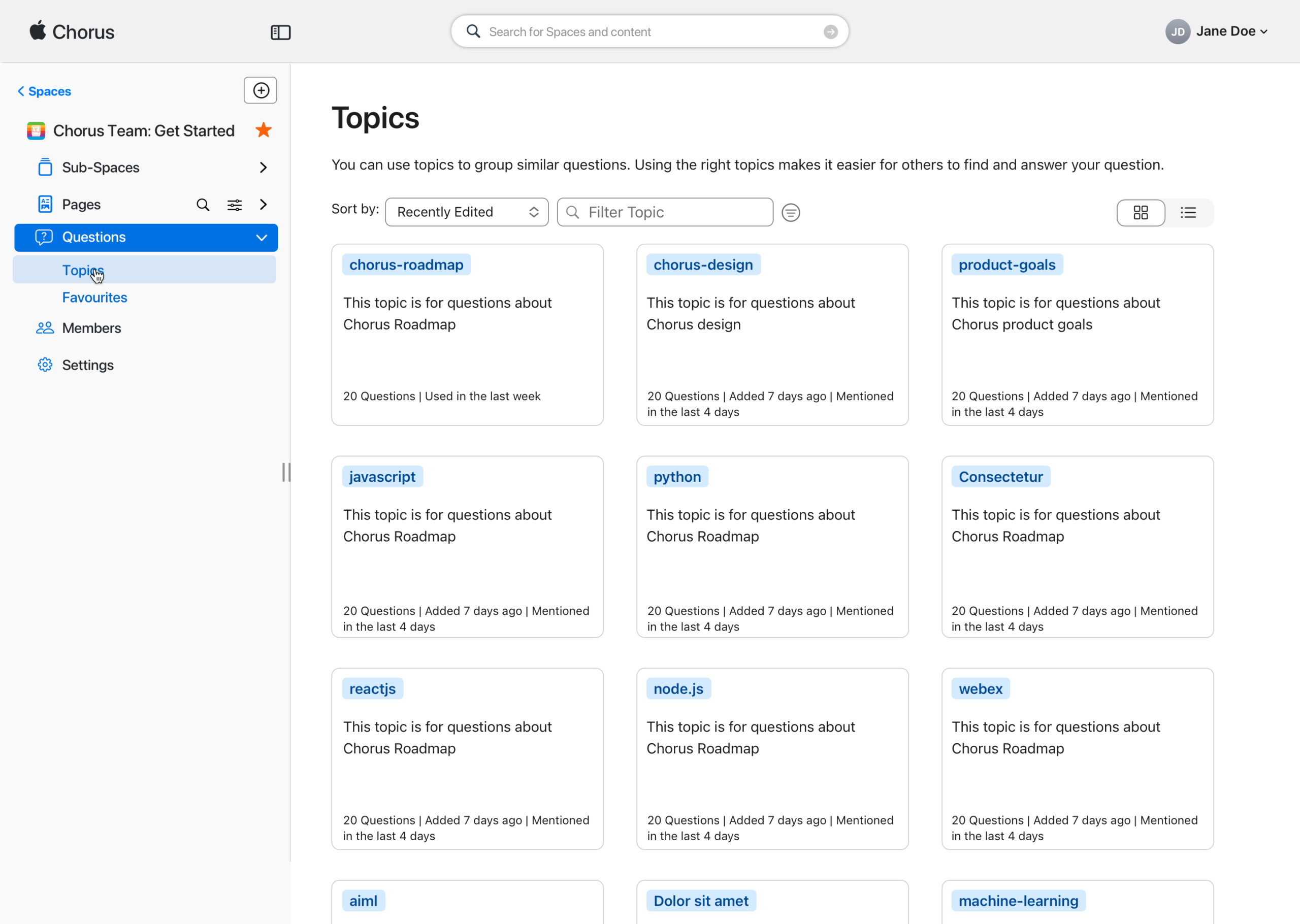
Task: Switch to list view layout
Action: pos(1188,213)
